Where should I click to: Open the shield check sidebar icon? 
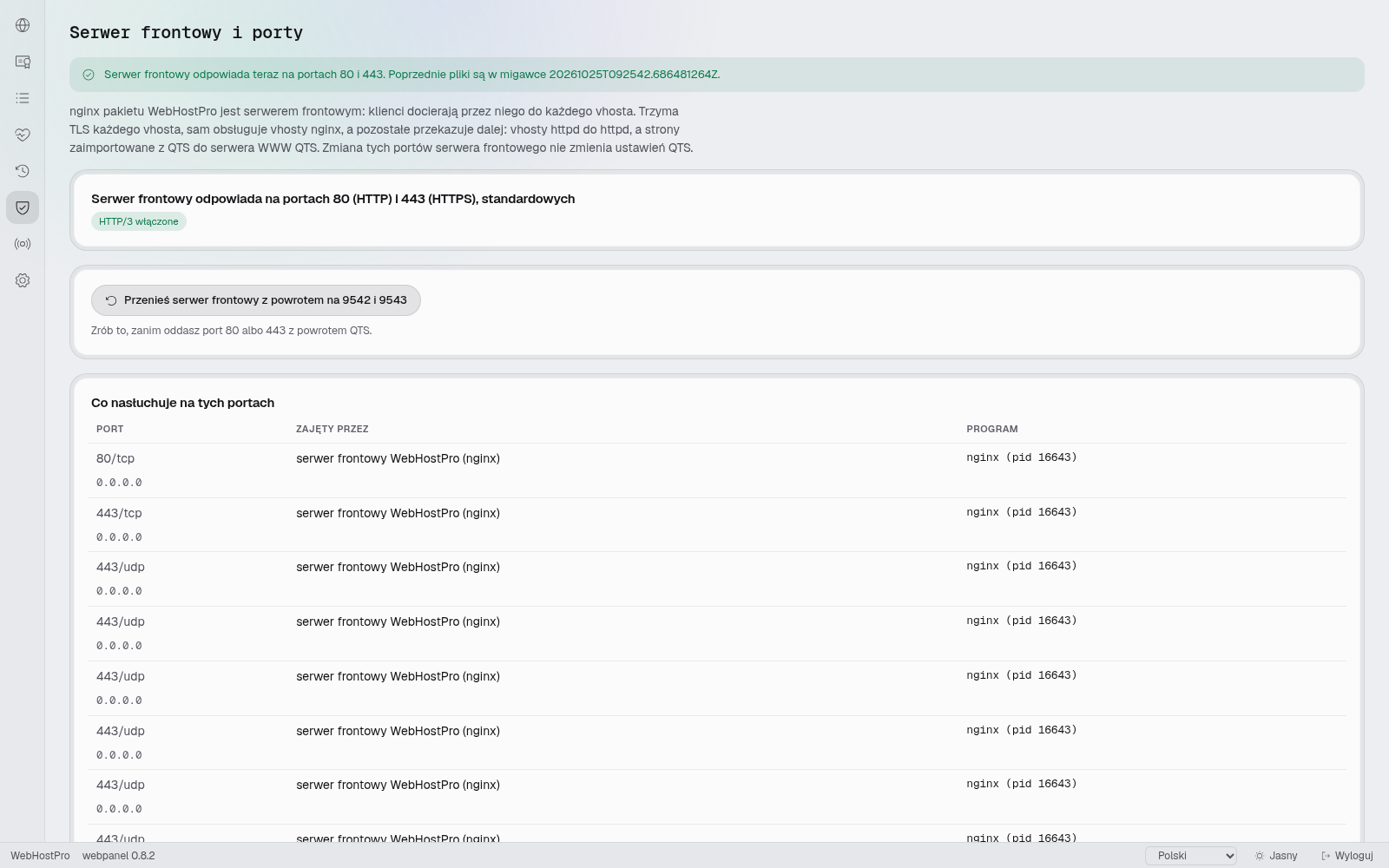23,207
